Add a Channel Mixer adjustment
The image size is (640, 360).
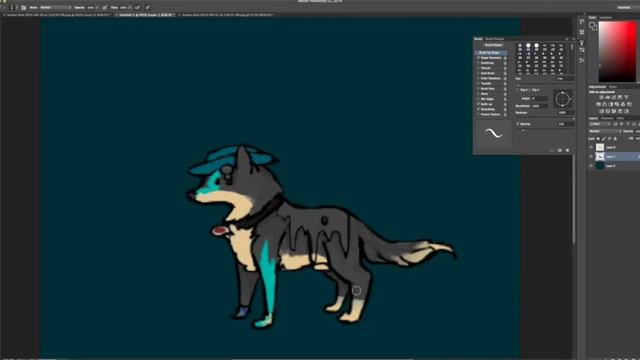(623, 104)
